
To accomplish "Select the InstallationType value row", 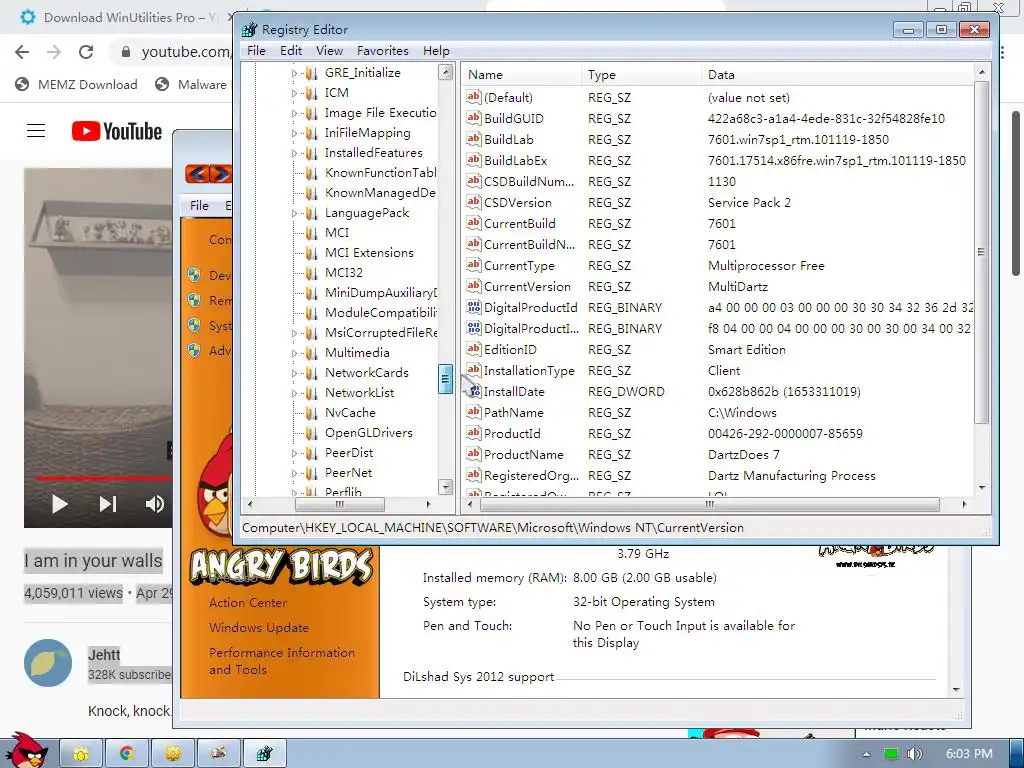I will pyautogui.click(x=718, y=370).
